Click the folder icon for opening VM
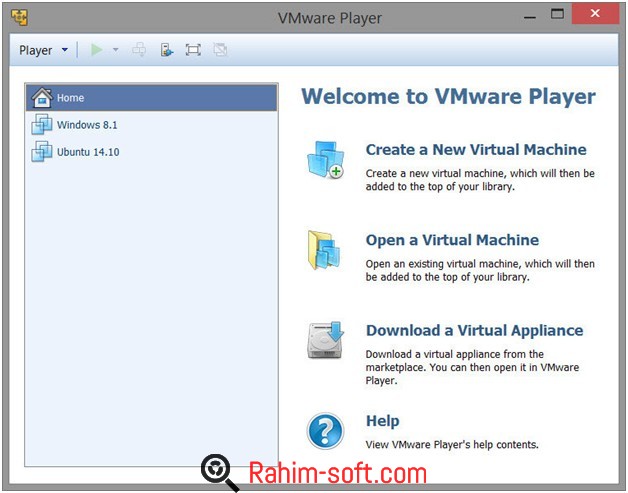This screenshot has width=628, height=493. click(x=324, y=250)
